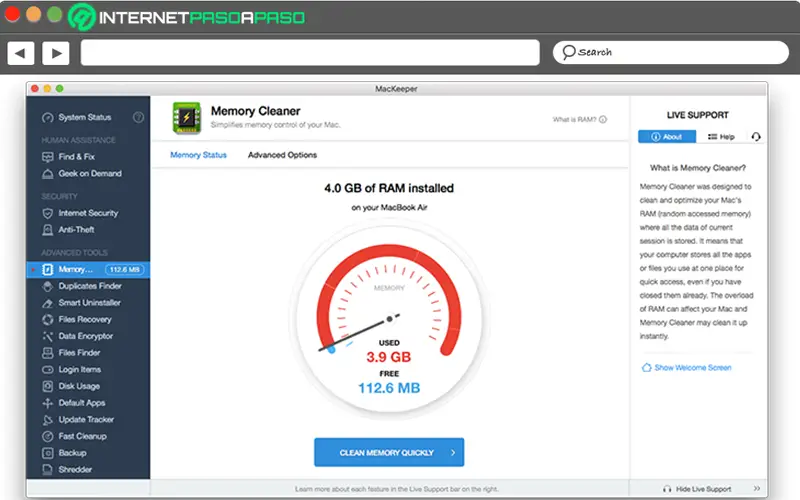The image size is (800, 500).
Task: Open Backup icon
Action: pos(47,453)
